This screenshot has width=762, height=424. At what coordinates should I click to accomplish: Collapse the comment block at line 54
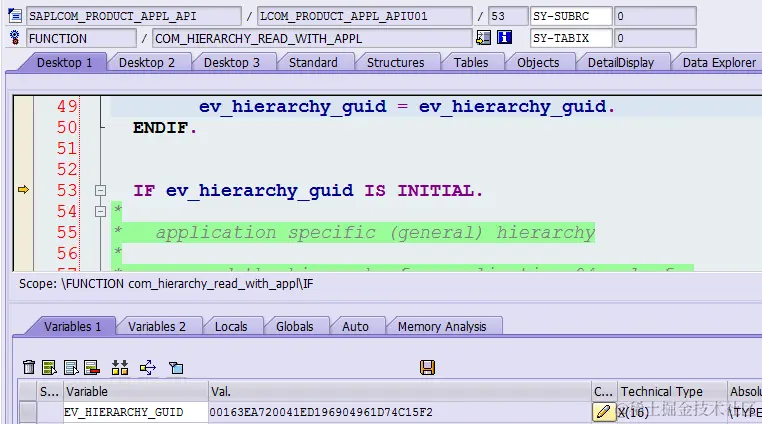pyautogui.click(x=101, y=212)
